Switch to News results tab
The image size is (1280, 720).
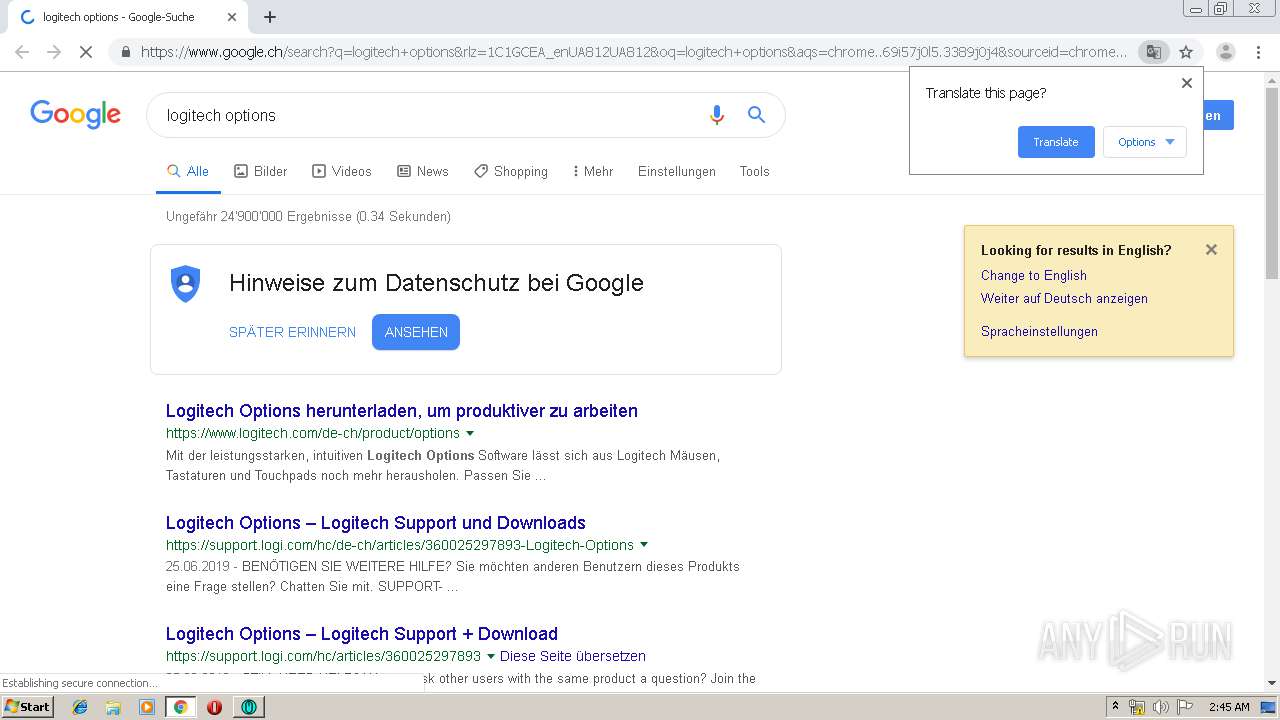click(x=422, y=171)
